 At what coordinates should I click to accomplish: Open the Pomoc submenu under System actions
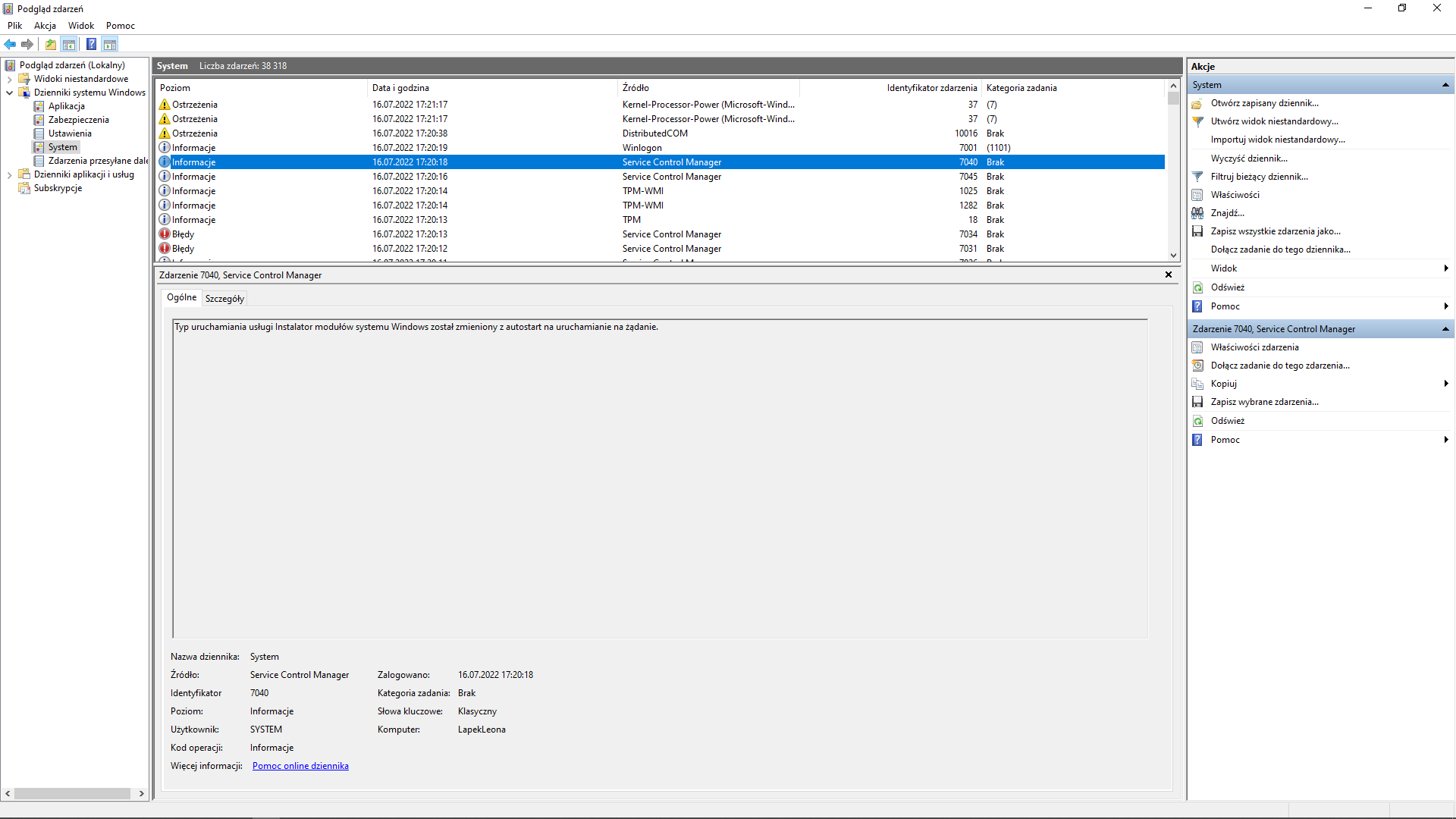tap(1446, 306)
